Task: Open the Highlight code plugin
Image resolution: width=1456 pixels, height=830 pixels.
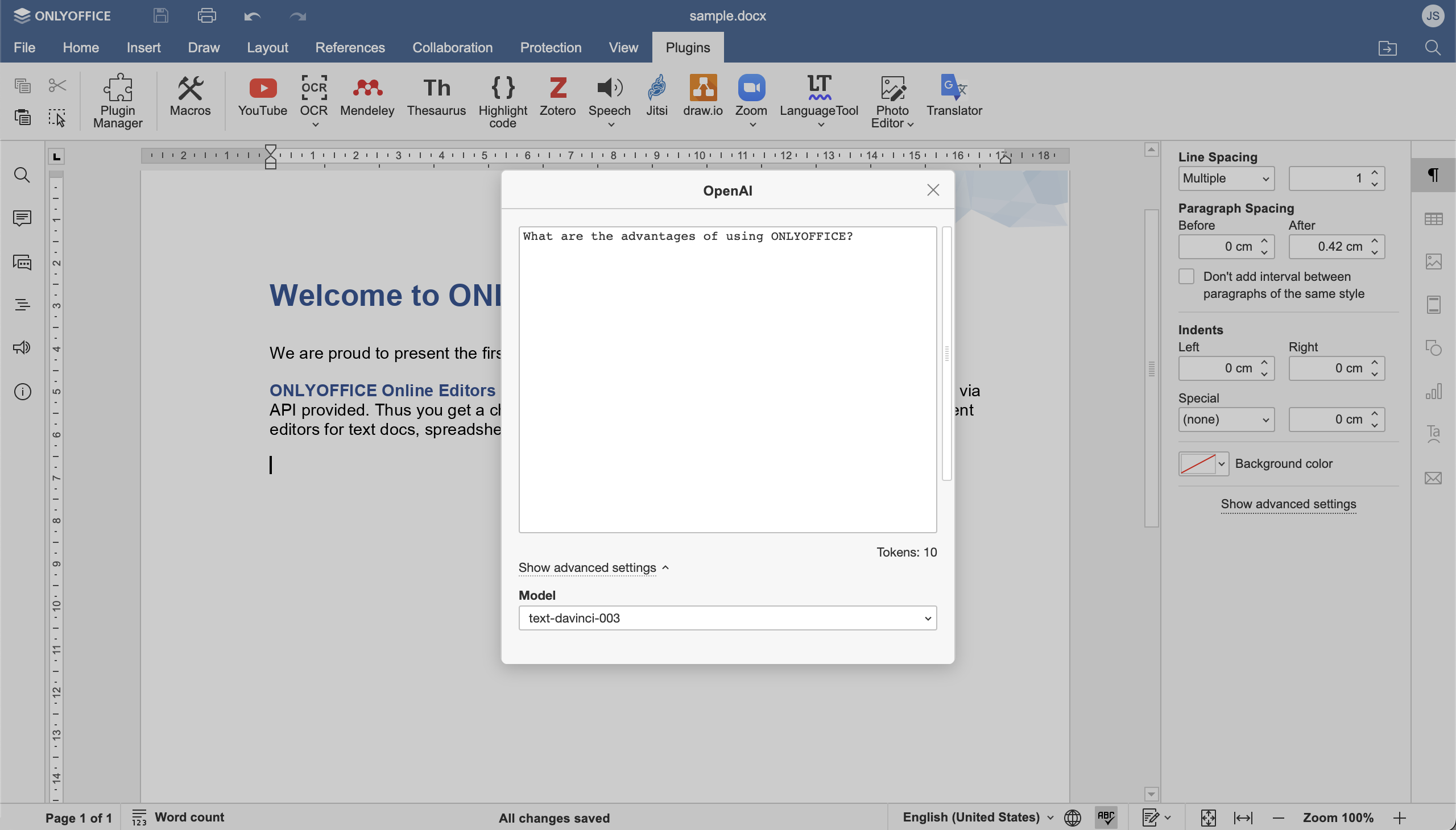Action: point(502,101)
